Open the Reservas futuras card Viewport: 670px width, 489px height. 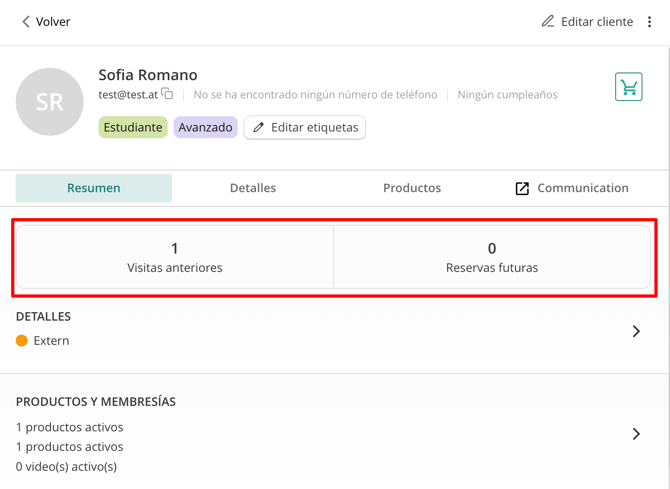[492, 257]
